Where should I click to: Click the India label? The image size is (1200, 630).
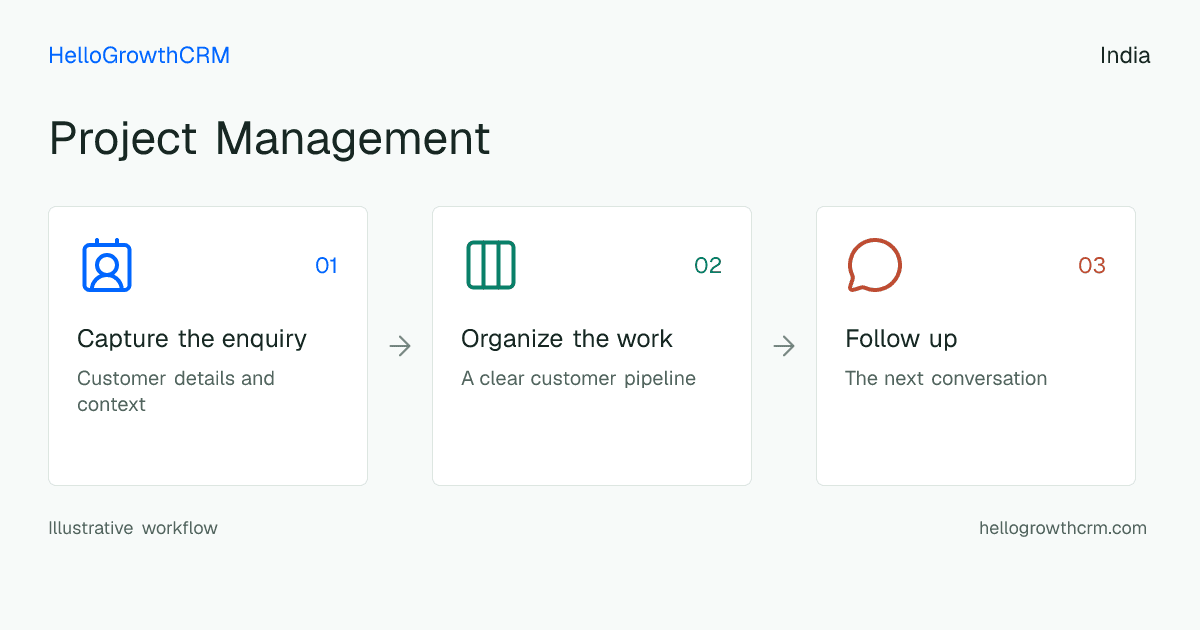tap(1125, 56)
